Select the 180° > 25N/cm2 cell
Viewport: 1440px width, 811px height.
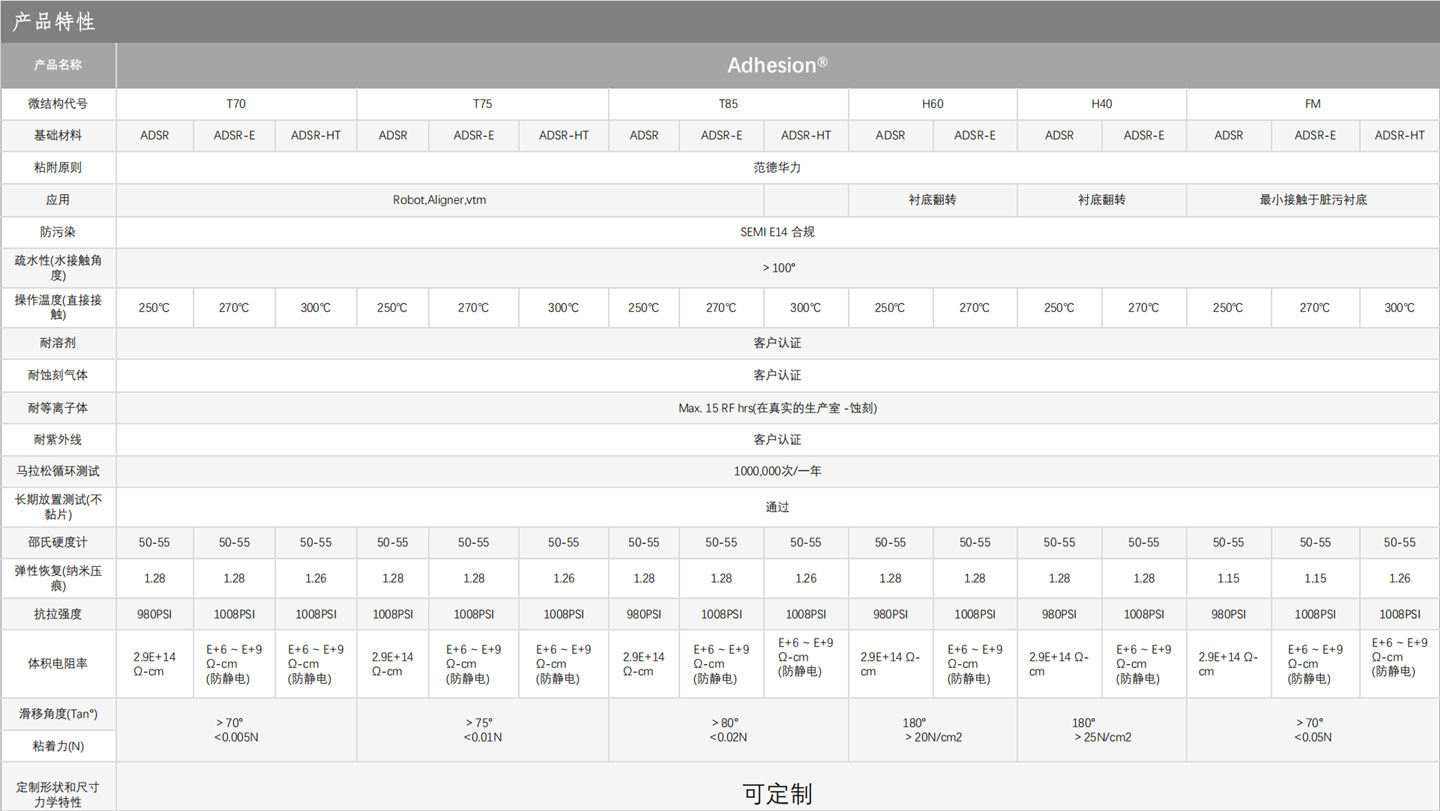pyautogui.click(x=1101, y=730)
